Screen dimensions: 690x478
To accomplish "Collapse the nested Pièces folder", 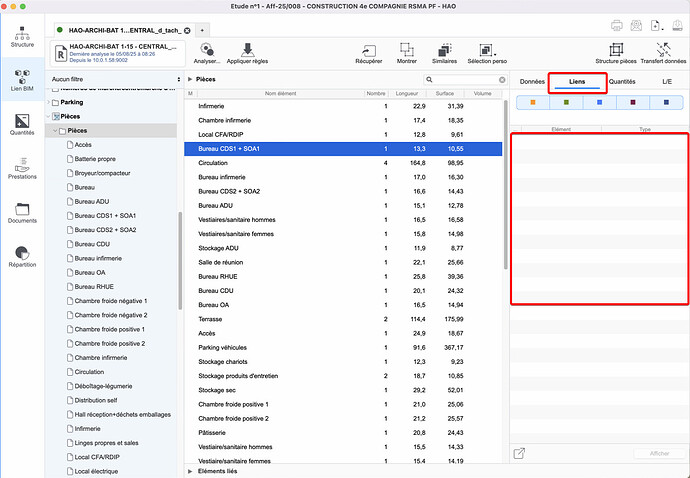I will click(x=55, y=131).
